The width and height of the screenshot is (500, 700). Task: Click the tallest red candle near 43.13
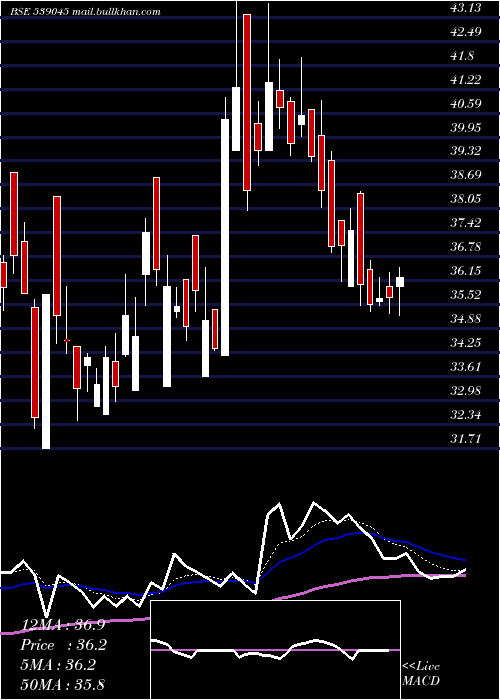[247, 102]
